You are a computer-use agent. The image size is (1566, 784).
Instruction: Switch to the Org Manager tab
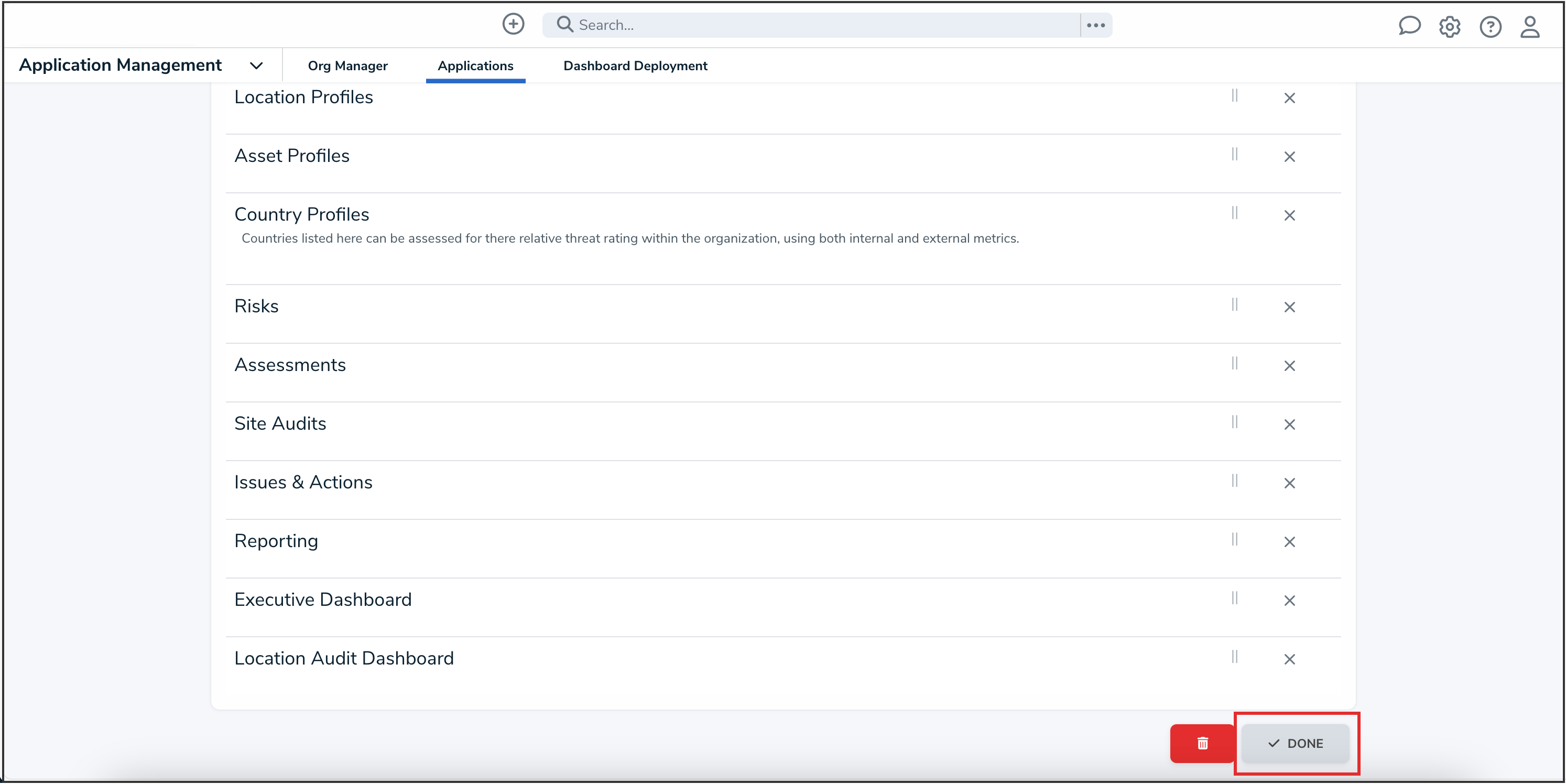[x=347, y=66]
